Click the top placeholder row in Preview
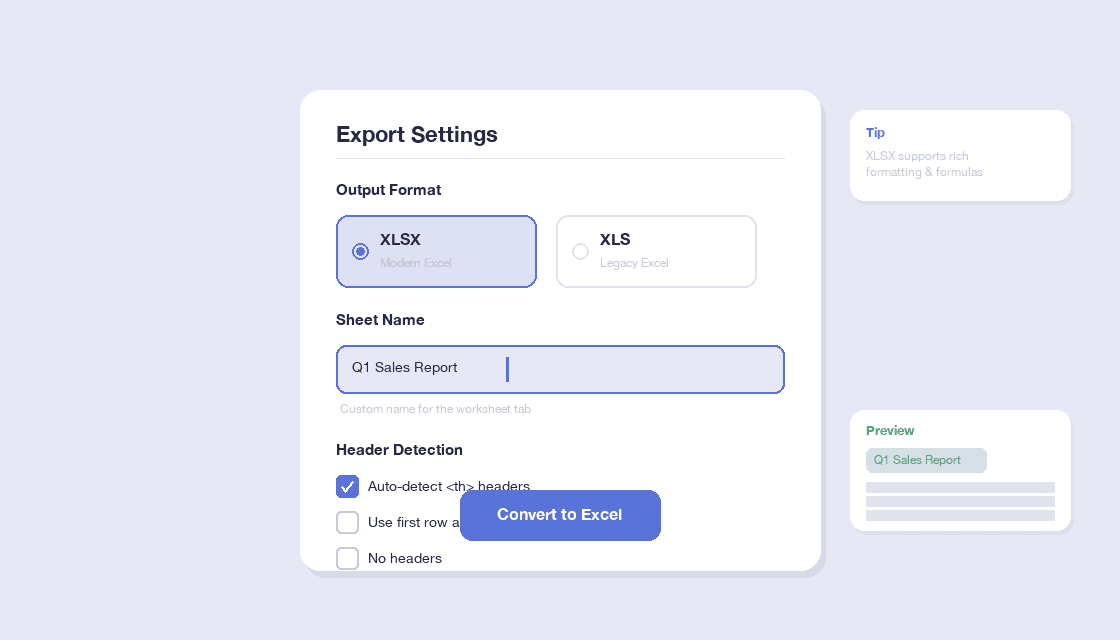This screenshot has width=1120, height=640. (960, 488)
